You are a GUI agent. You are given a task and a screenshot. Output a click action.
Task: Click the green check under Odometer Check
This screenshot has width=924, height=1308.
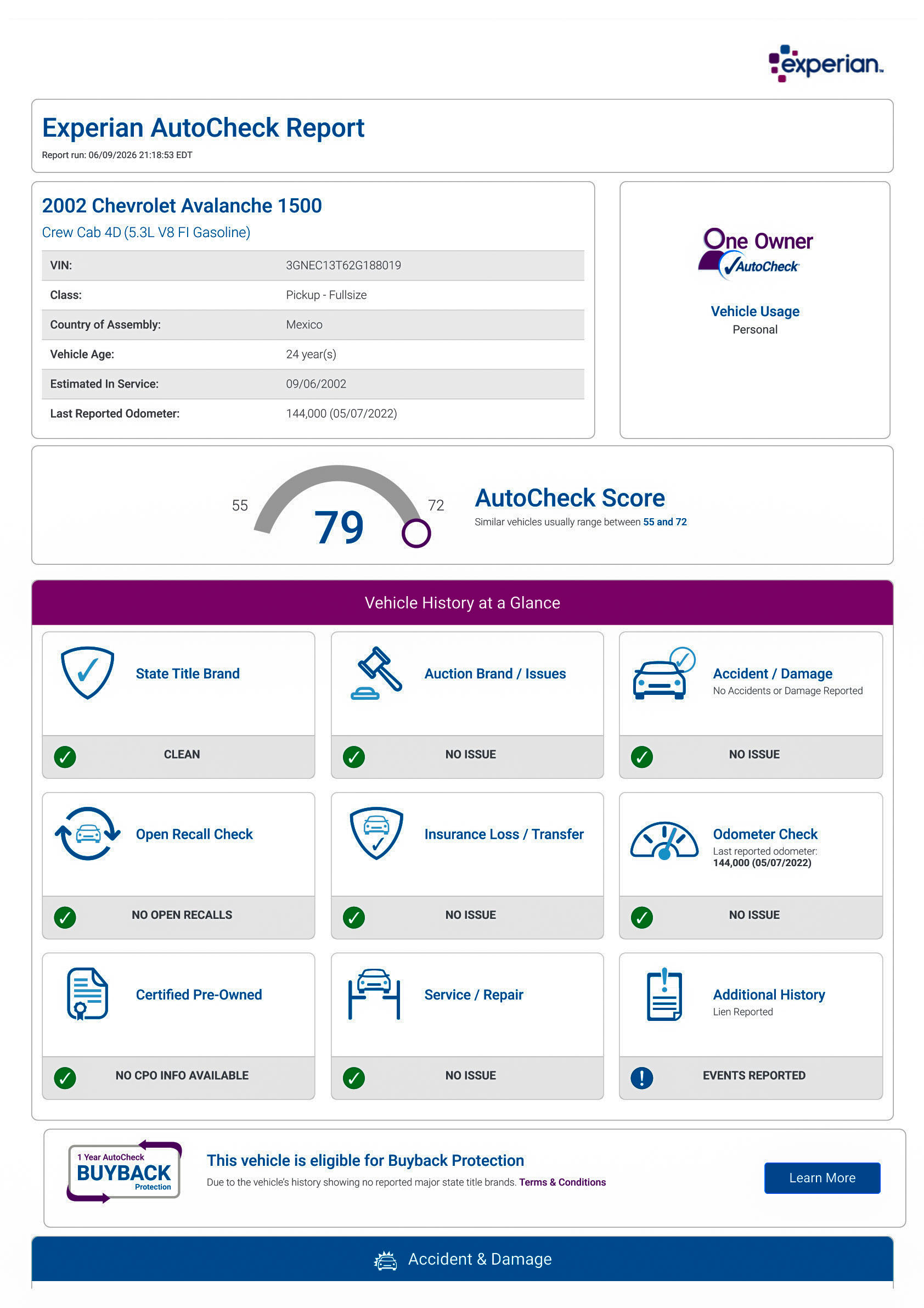click(641, 918)
